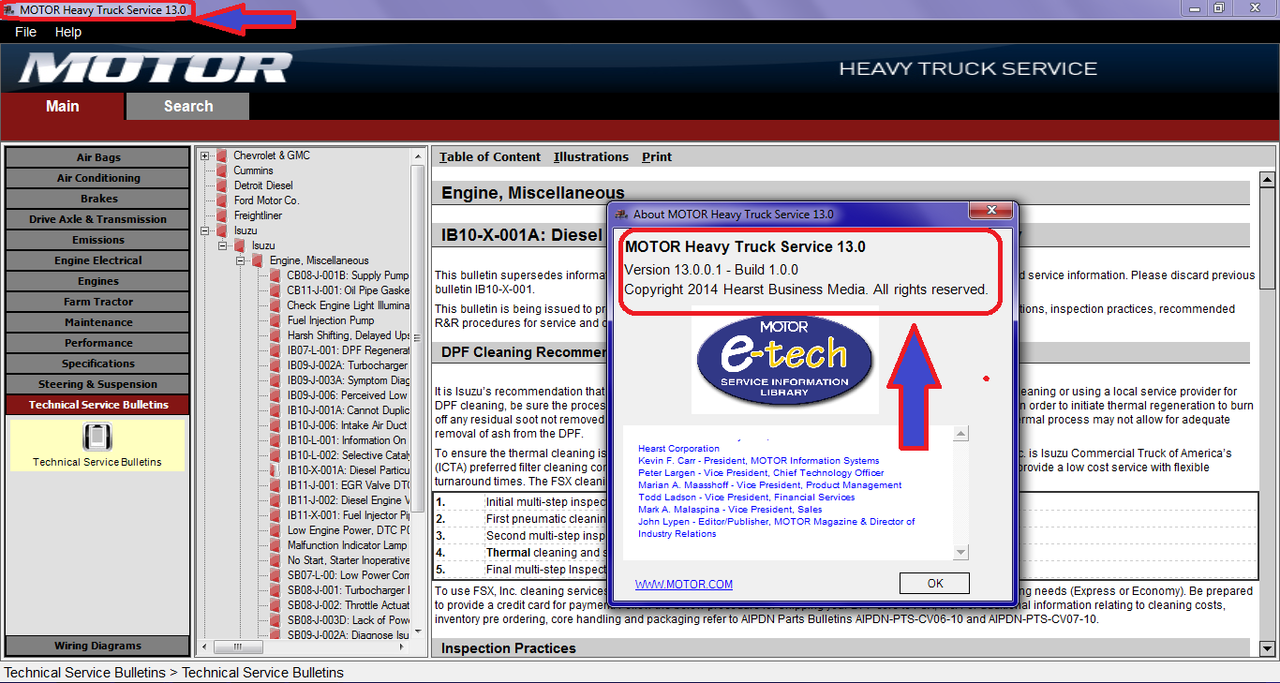1280x683 pixels.
Task: Click the book icon beside Freightliner
Action: click(222, 216)
